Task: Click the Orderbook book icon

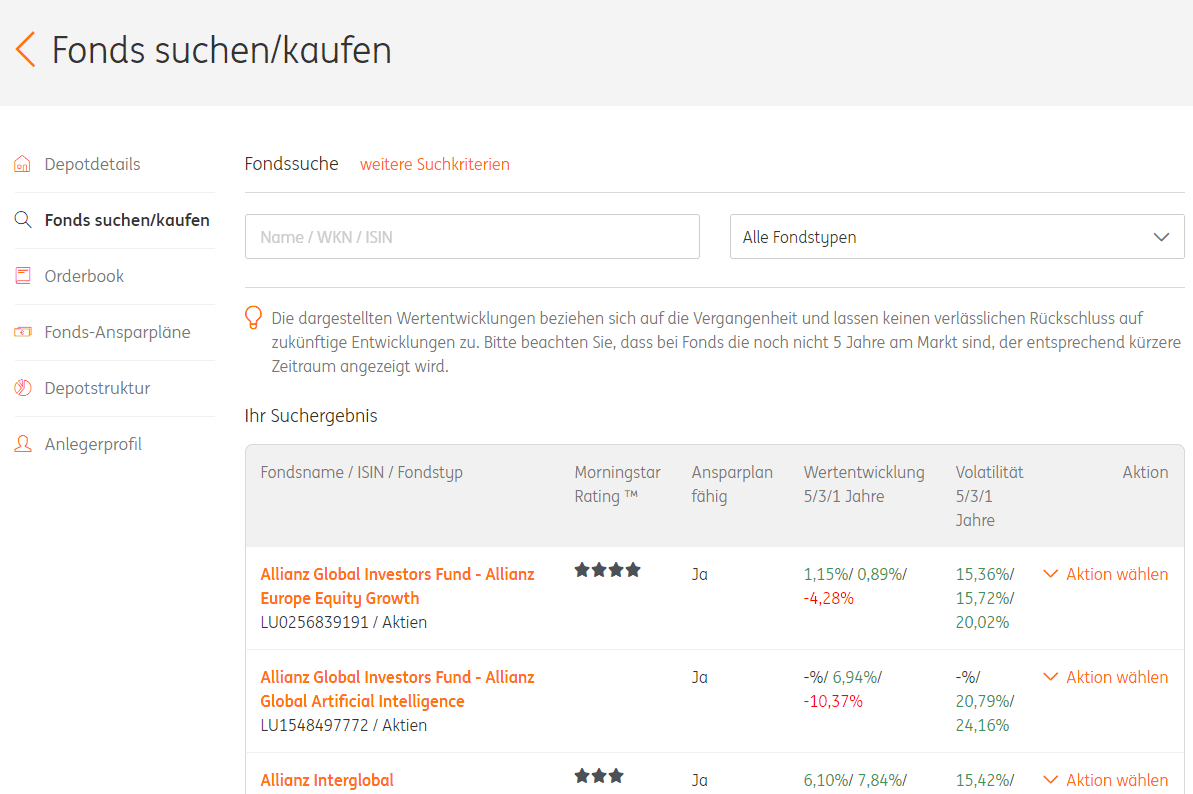Action: point(23,275)
